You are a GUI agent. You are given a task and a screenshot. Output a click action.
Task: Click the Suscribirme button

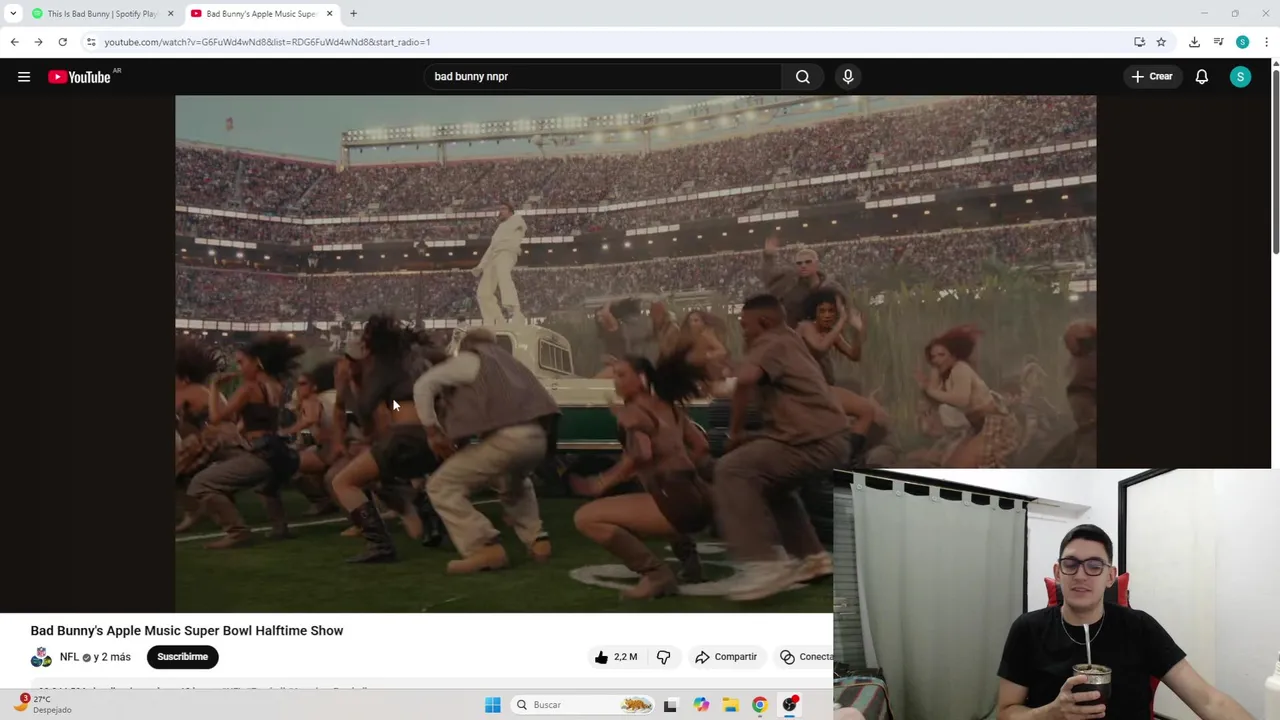click(x=182, y=657)
